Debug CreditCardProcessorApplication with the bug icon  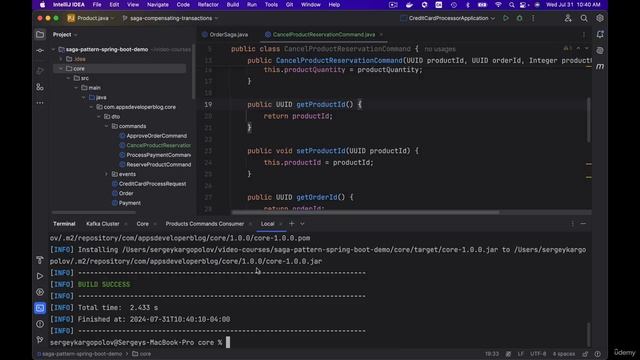pos(519,18)
